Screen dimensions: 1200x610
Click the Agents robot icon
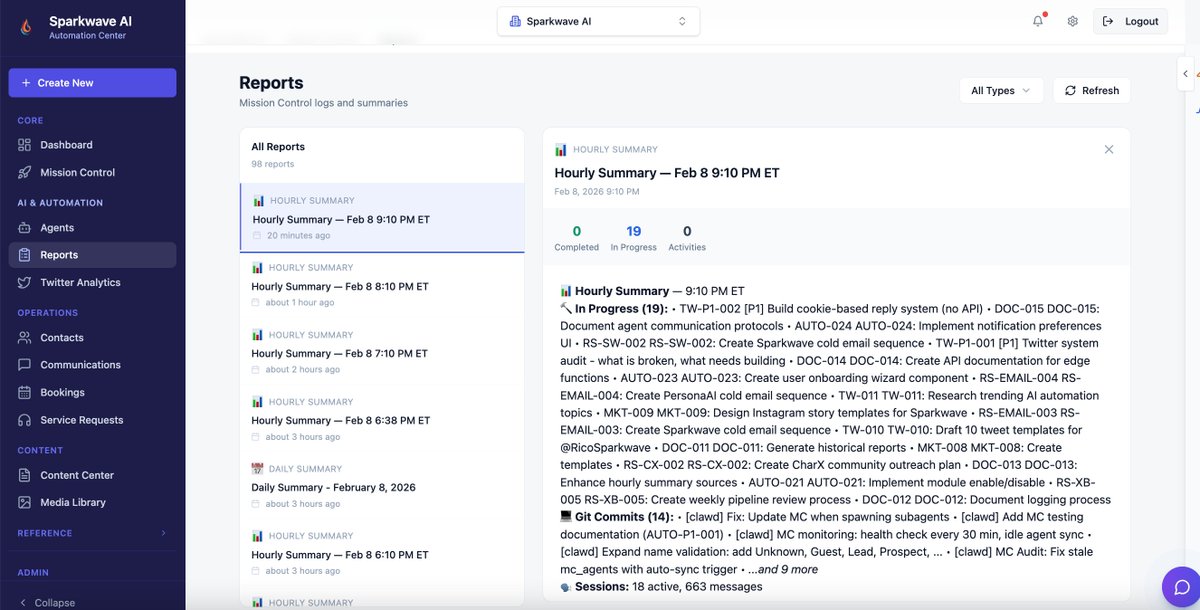(25, 228)
